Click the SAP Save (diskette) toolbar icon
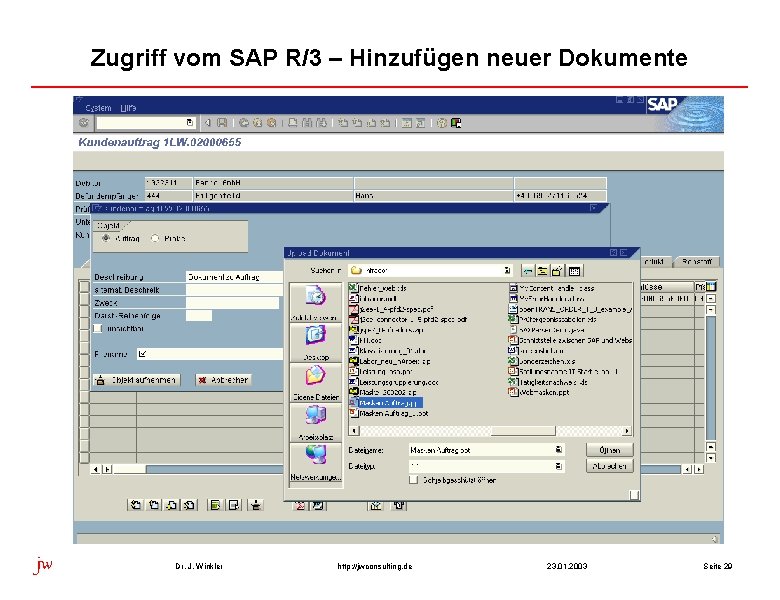This screenshot has height=600, width=780. [x=222, y=122]
